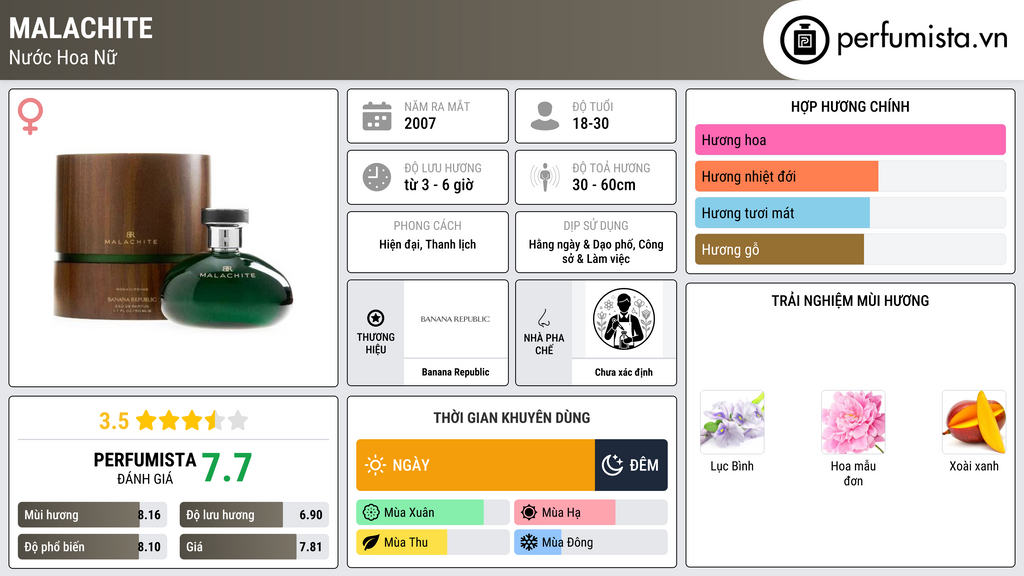Click the Độ phổ biến 8.10 score bar
The width and height of the screenshot is (1024, 576).
[x=92, y=547]
